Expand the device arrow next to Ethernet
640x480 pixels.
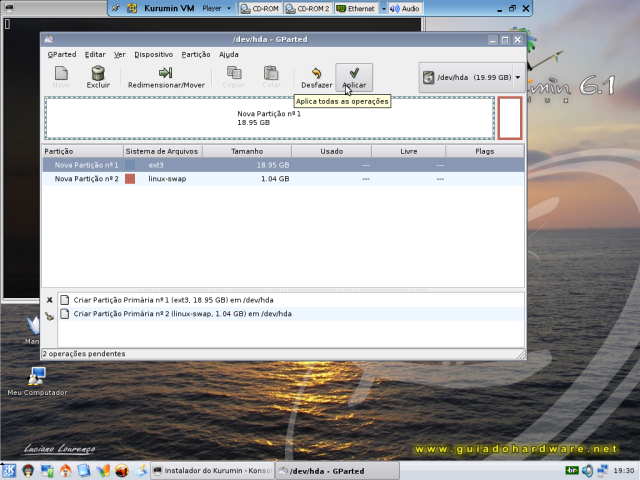pyautogui.click(x=383, y=8)
